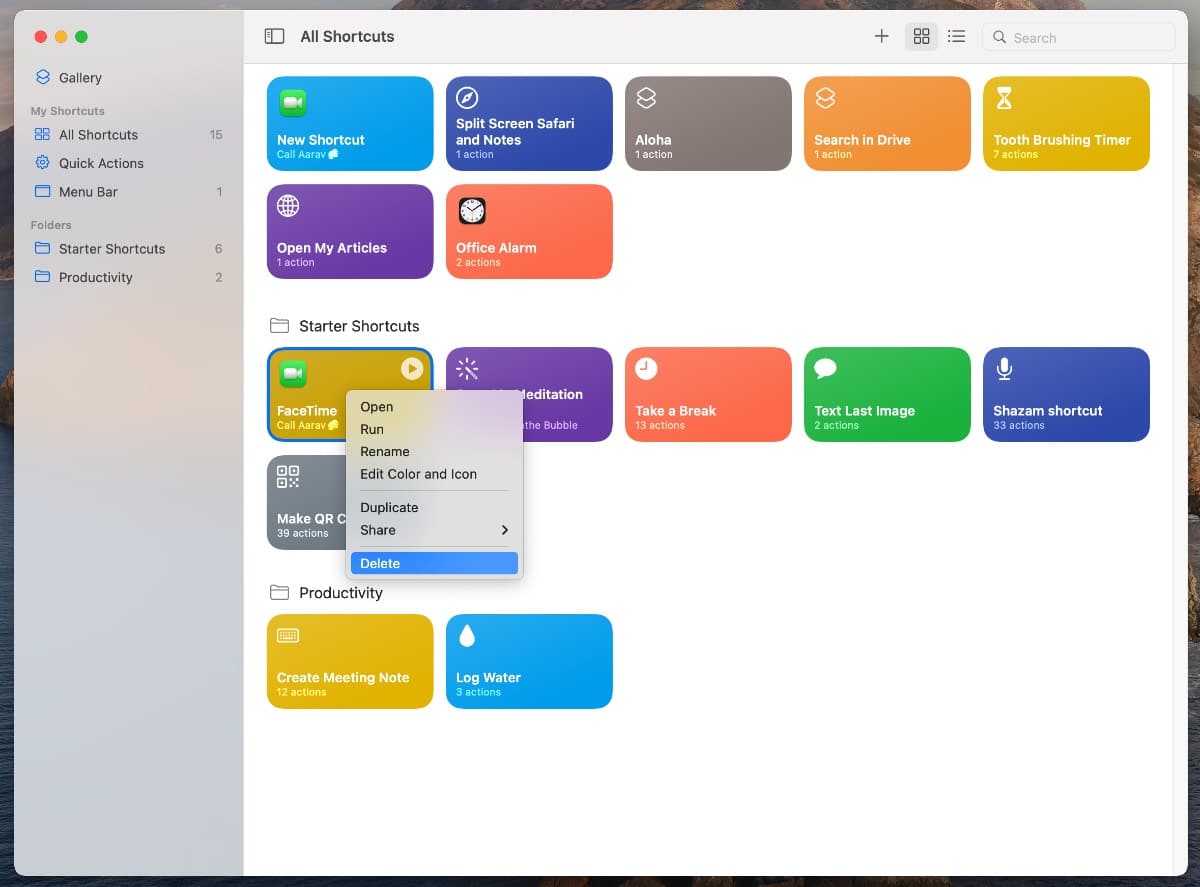1200x887 pixels.
Task: Select Quick Actions in sidebar
Action: point(101,163)
